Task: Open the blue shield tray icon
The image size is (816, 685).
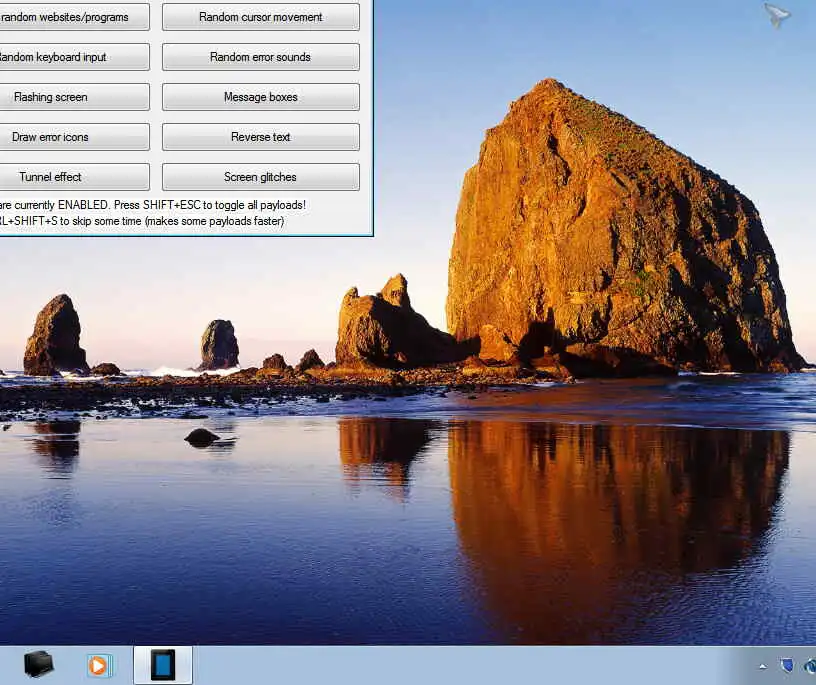Action: coord(787,665)
